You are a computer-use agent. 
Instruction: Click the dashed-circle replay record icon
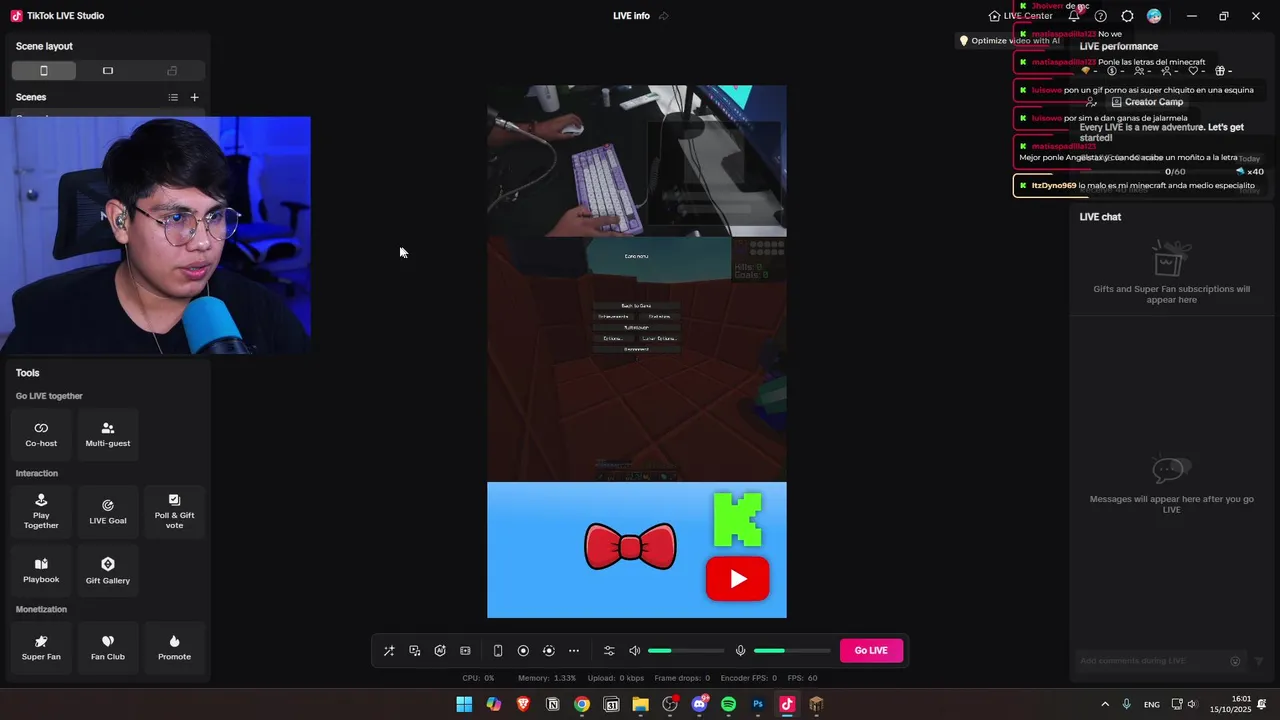click(x=548, y=651)
